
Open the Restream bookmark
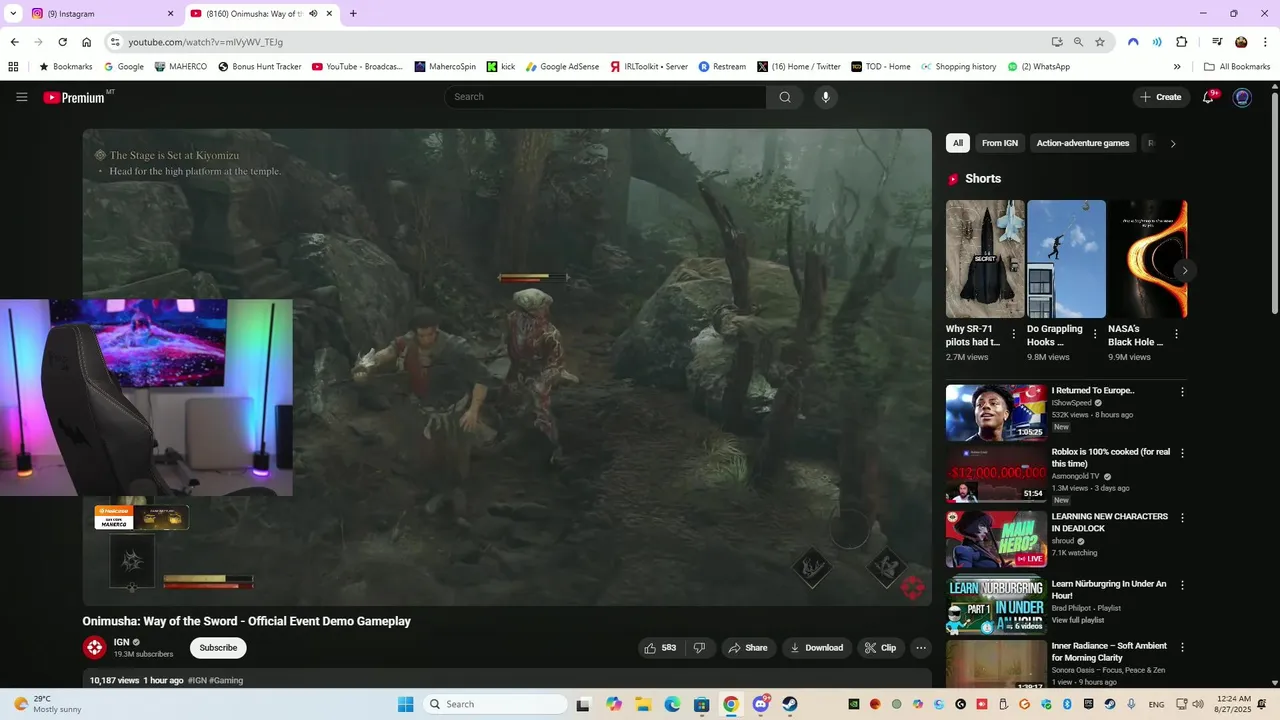click(722, 67)
